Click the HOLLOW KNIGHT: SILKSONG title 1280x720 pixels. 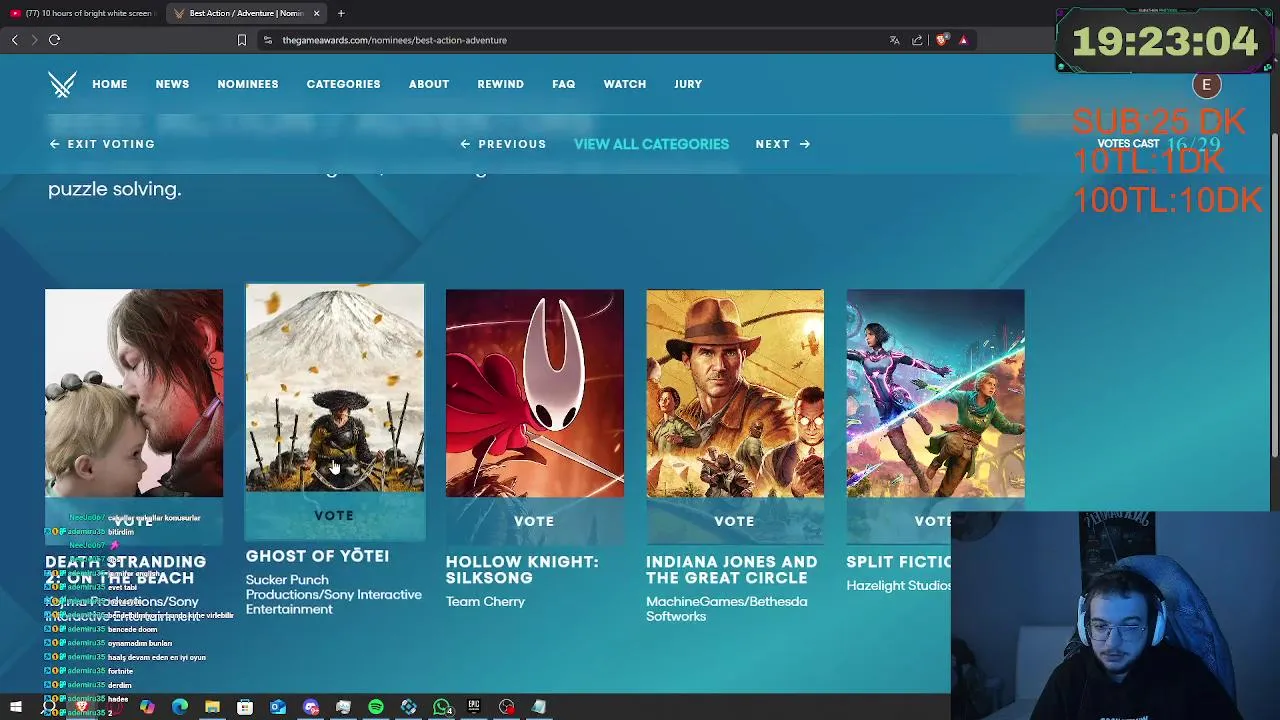[x=522, y=570]
